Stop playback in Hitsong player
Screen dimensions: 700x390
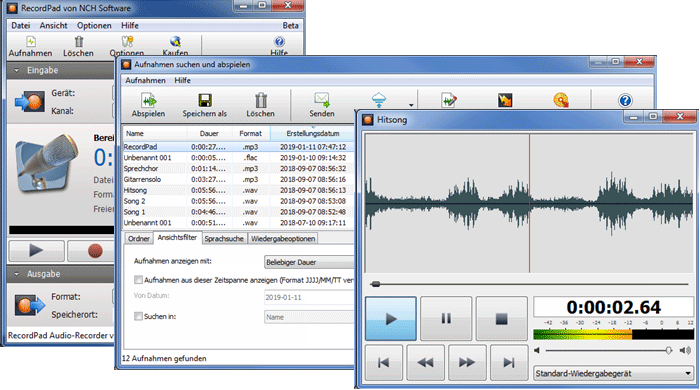[501, 319]
